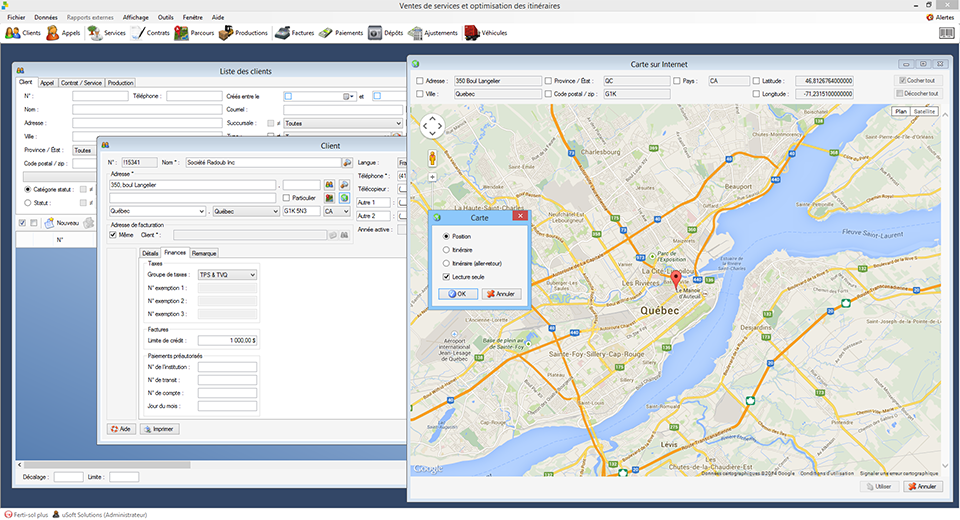Open the Clients module in toolbar
This screenshot has height=520, width=960.
point(23,33)
